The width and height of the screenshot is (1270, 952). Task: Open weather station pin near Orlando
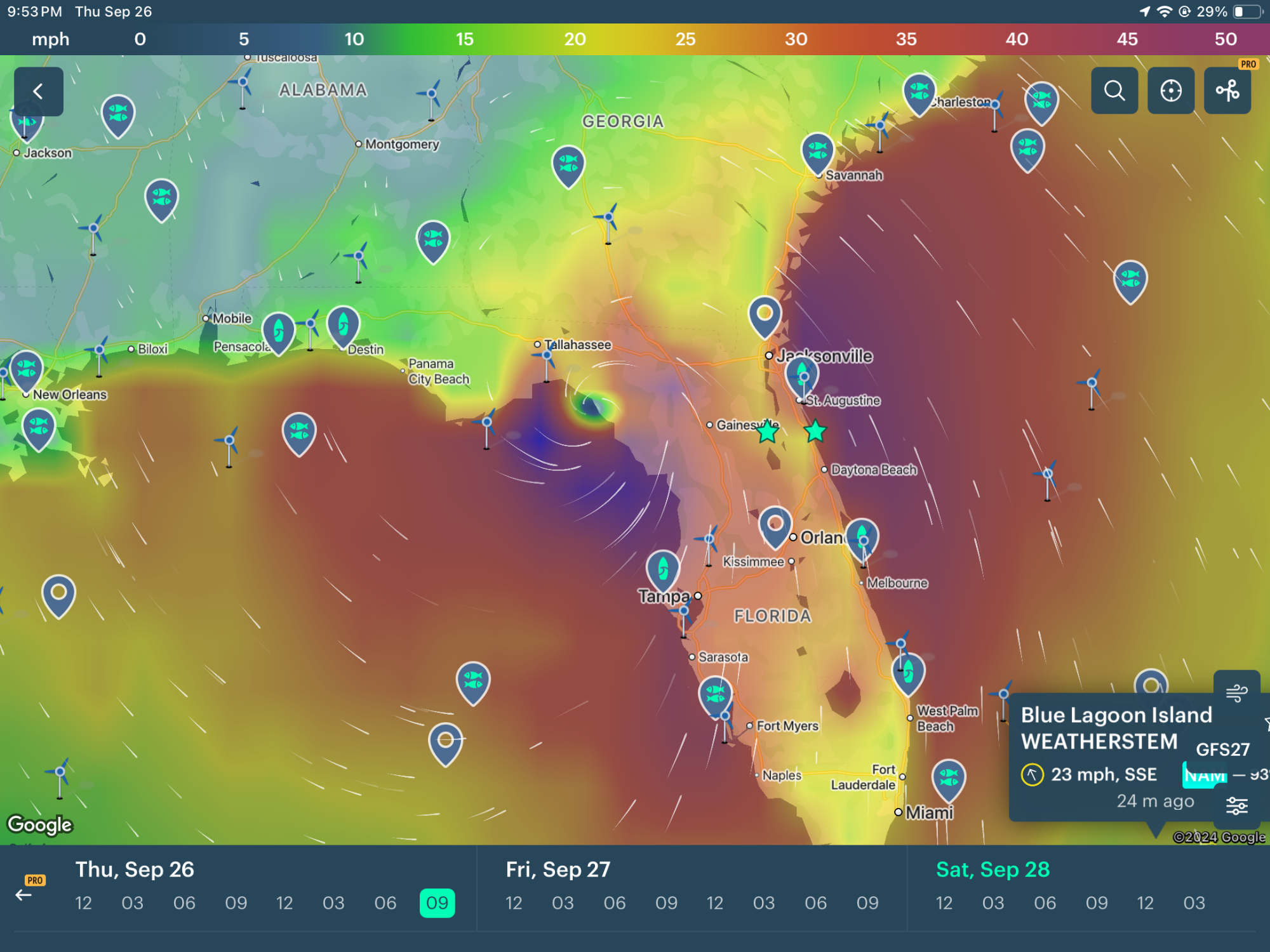775,527
